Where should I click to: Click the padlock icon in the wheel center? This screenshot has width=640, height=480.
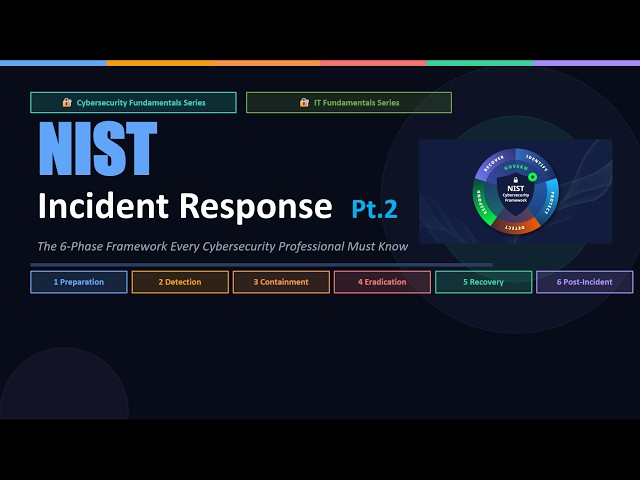tap(516, 180)
